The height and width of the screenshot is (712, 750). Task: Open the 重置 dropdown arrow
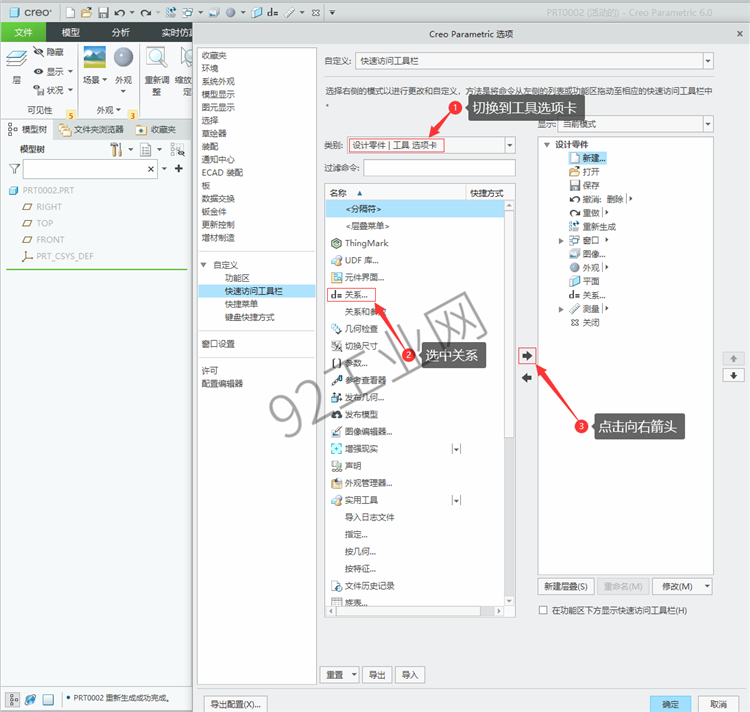click(354, 674)
